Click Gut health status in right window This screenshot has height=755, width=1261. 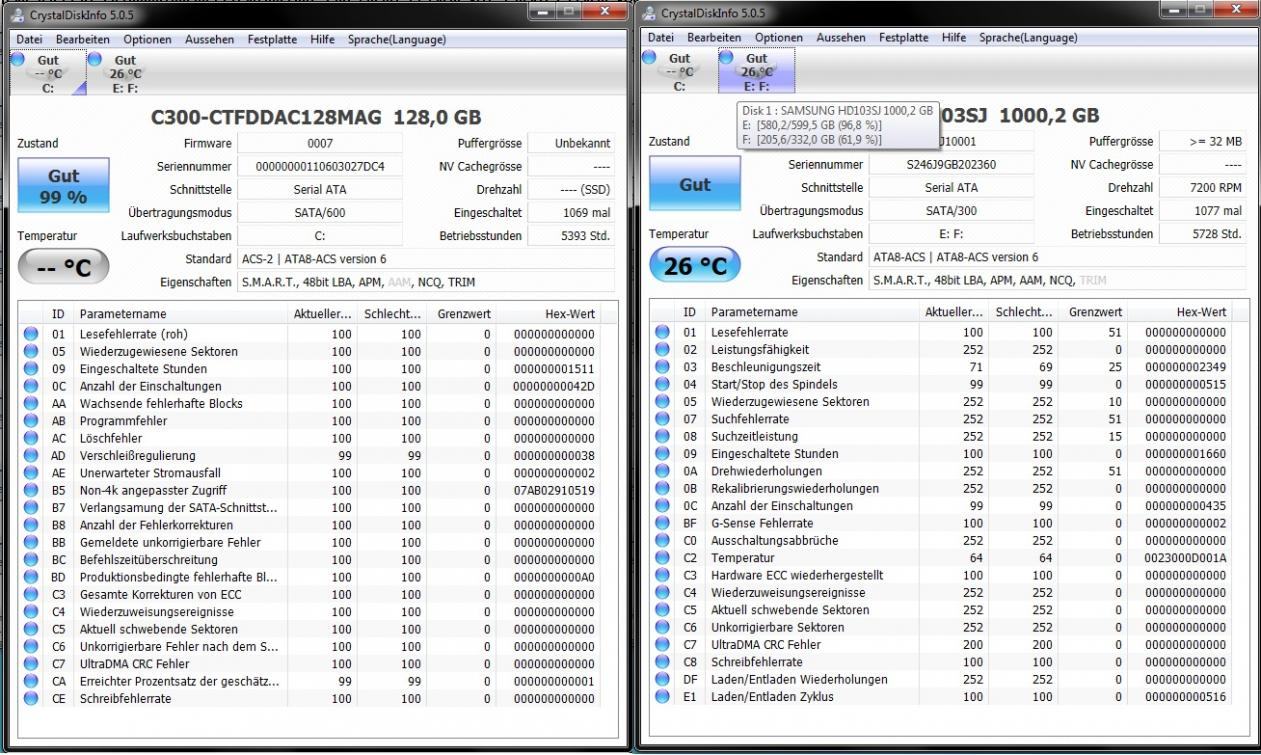[695, 183]
